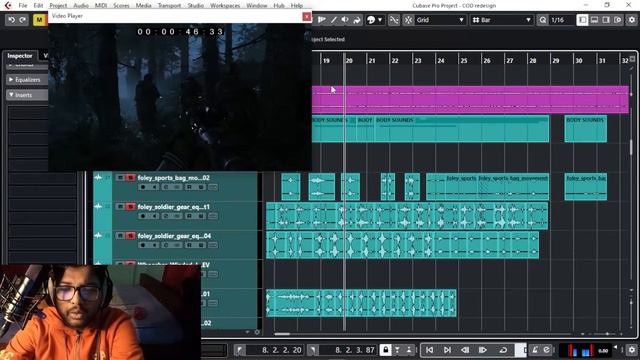640x360 pixels.
Task: Go to next marker transport button
Action: pos(447,350)
